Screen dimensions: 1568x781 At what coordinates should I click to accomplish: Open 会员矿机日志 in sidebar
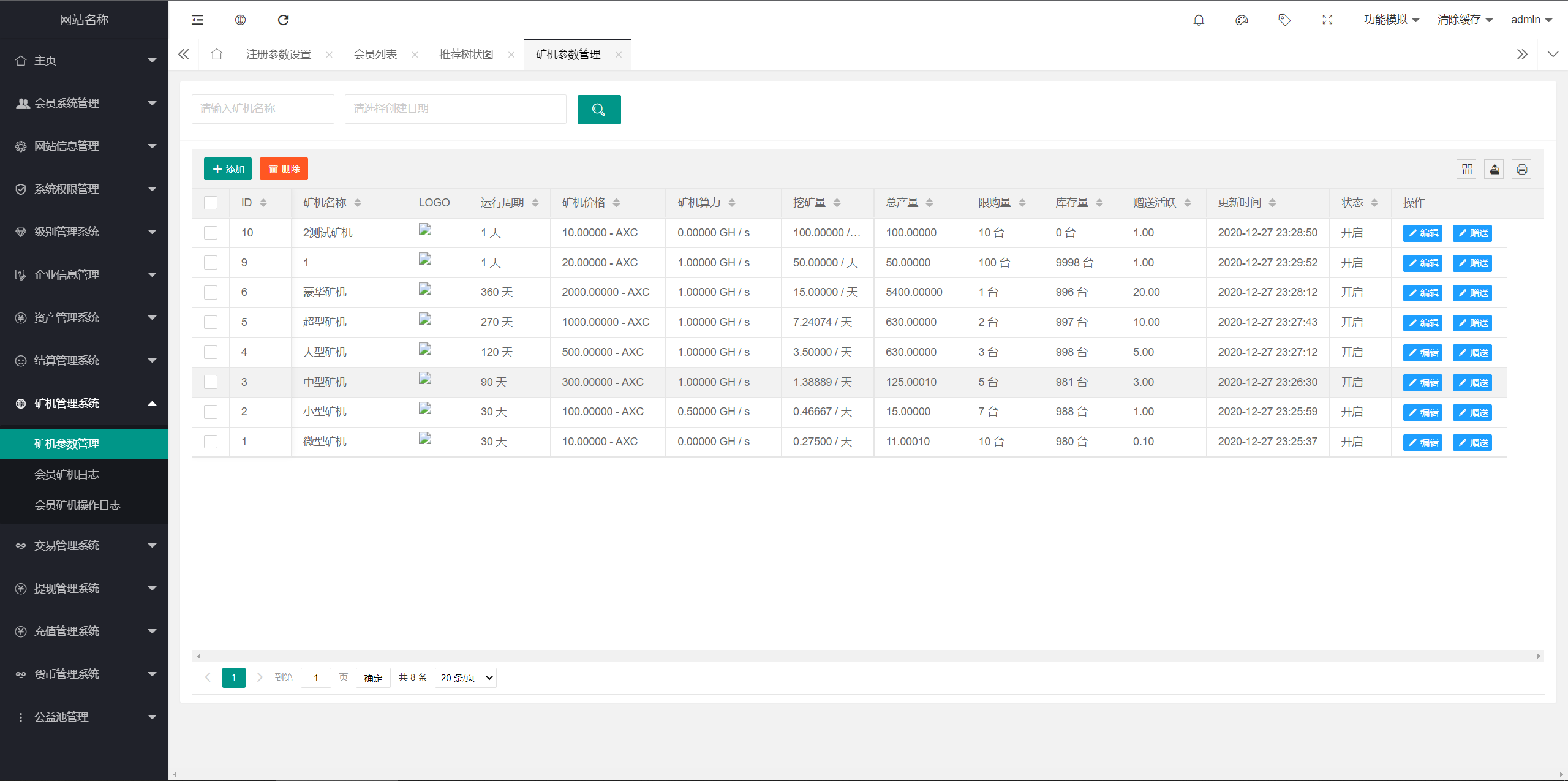point(66,474)
